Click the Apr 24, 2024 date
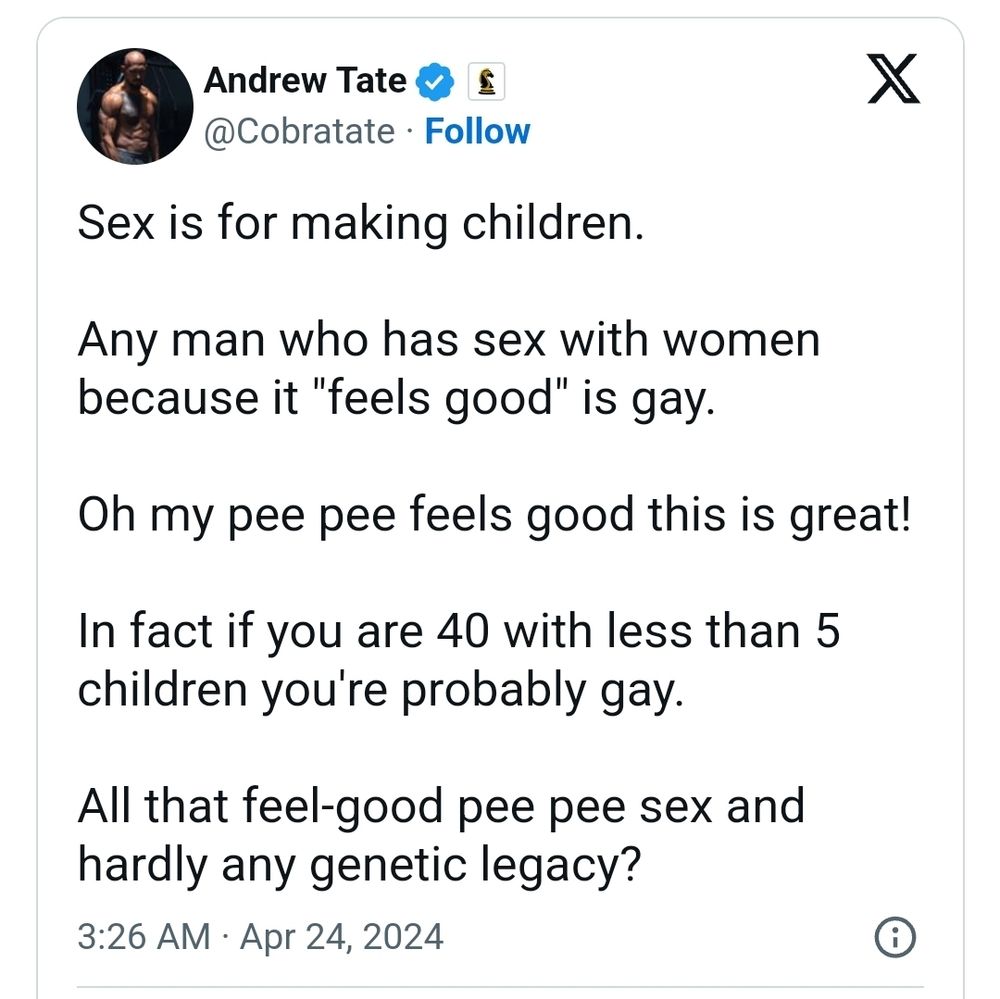Image resolution: width=1000 pixels, height=999 pixels. click(x=340, y=937)
